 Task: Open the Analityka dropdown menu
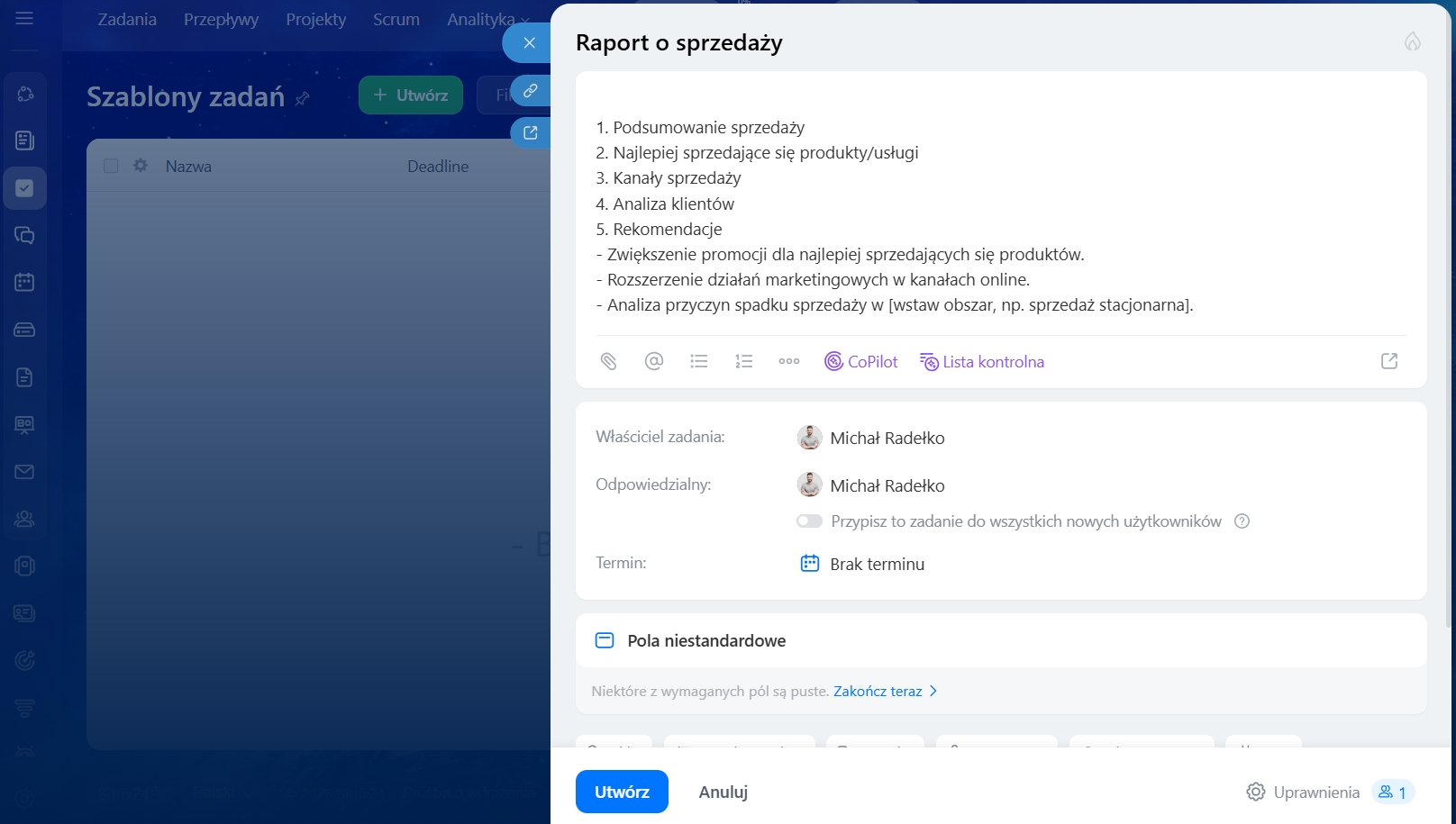pyautogui.click(x=487, y=19)
